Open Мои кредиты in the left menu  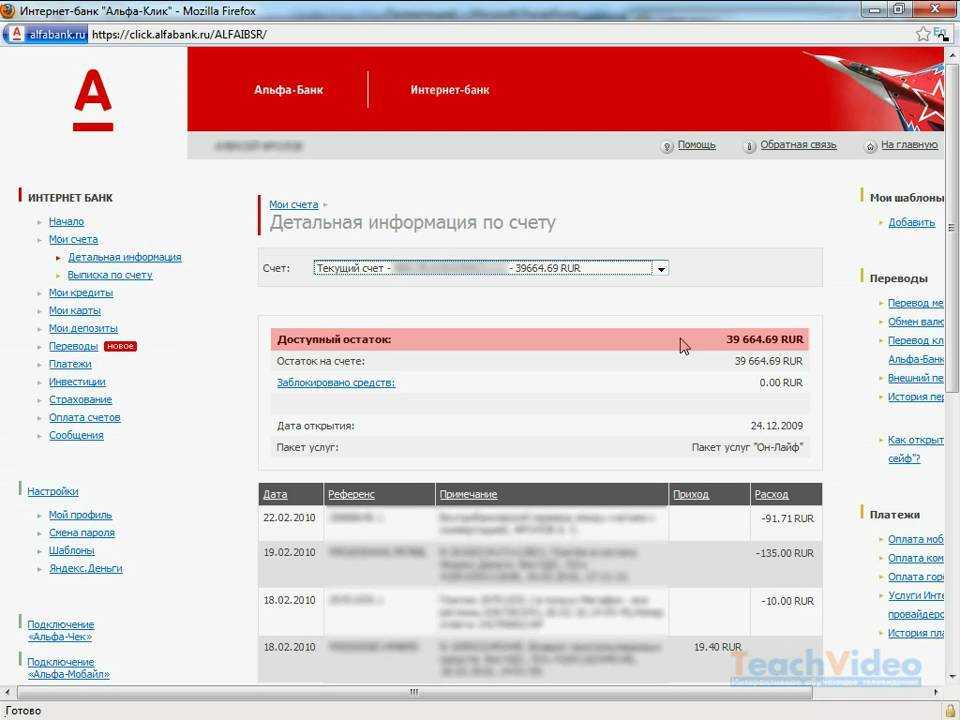pos(81,293)
